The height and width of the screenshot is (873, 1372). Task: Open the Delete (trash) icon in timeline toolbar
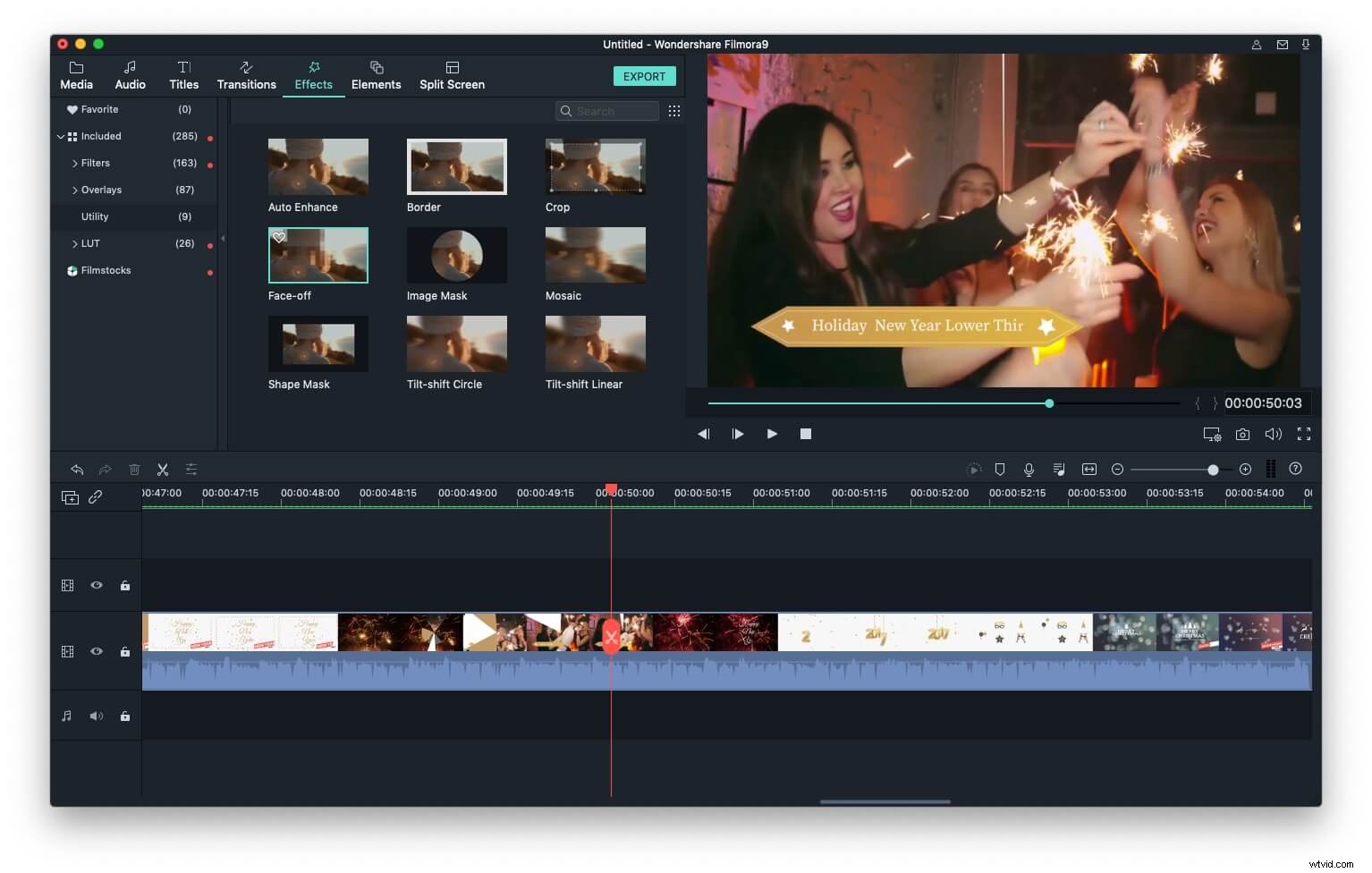[x=134, y=469]
